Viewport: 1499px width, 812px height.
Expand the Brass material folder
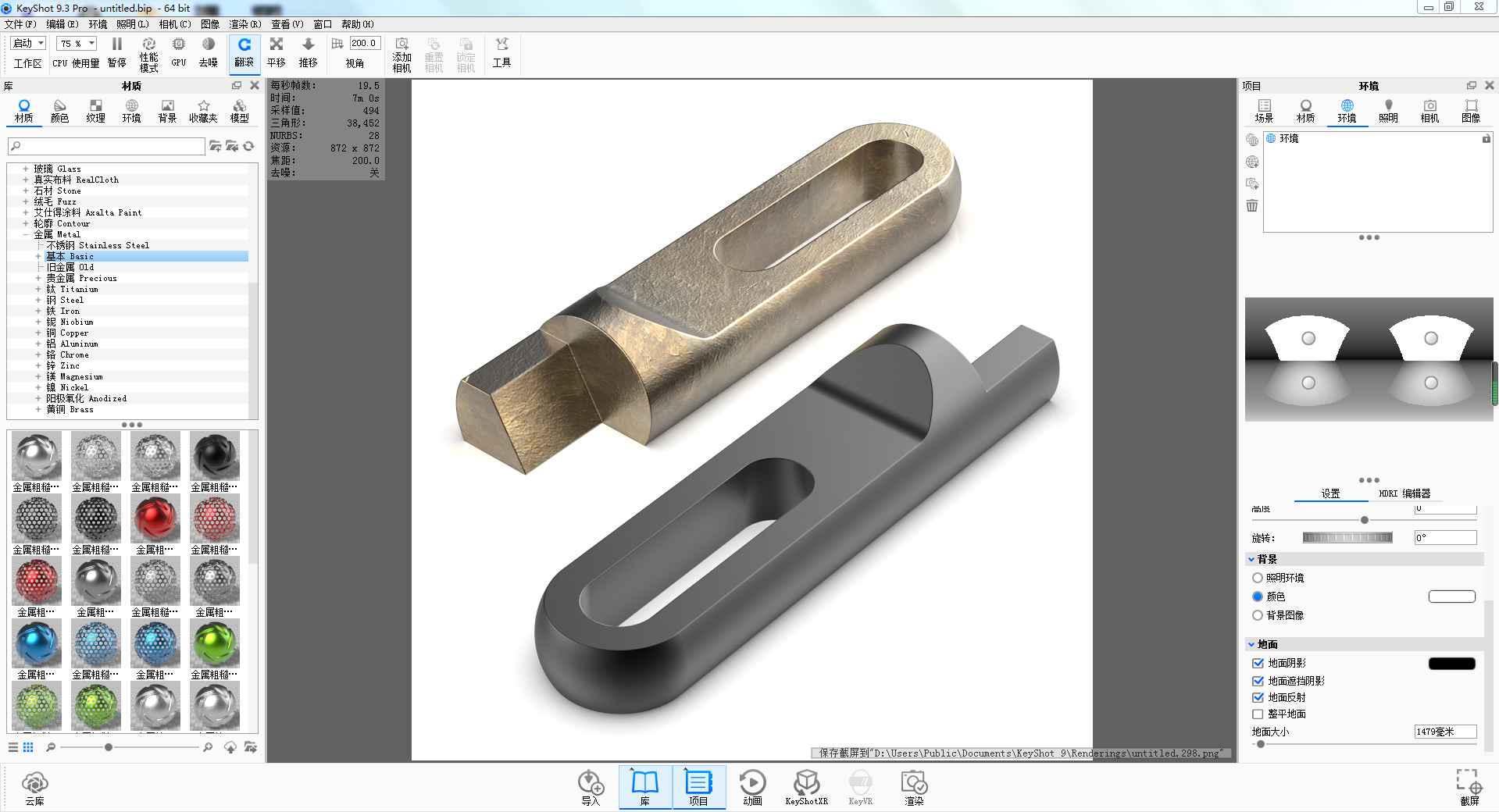pos(38,409)
